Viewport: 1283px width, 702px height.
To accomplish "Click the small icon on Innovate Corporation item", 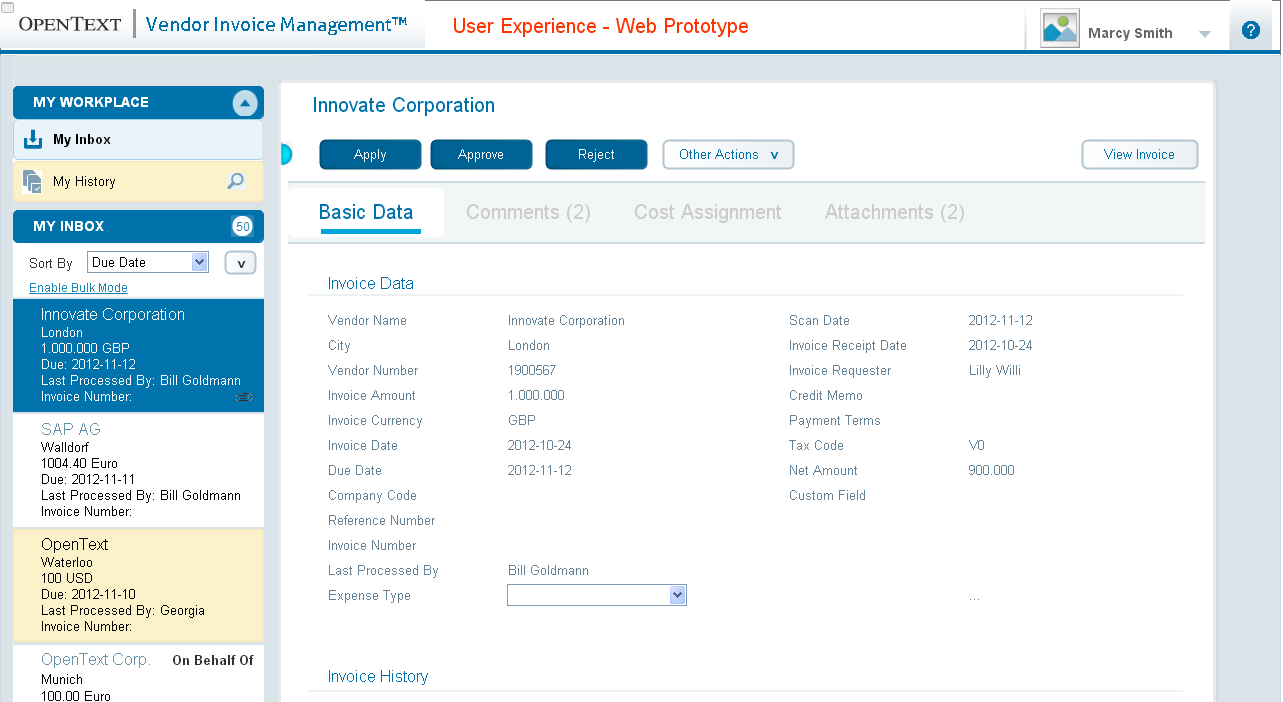I will pyautogui.click(x=244, y=398).
